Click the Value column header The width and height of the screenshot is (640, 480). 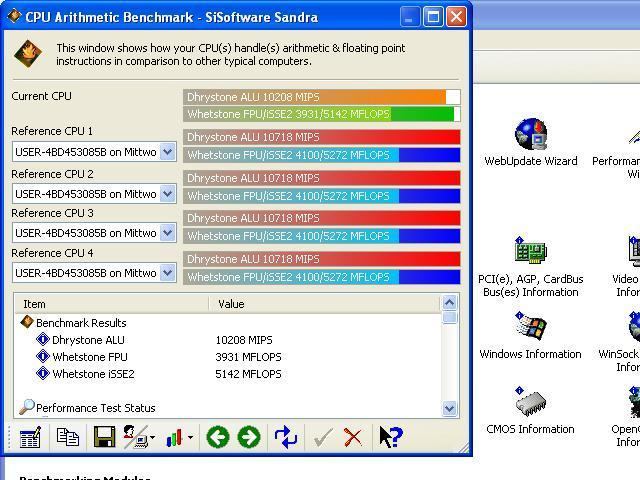click(324, 304)
